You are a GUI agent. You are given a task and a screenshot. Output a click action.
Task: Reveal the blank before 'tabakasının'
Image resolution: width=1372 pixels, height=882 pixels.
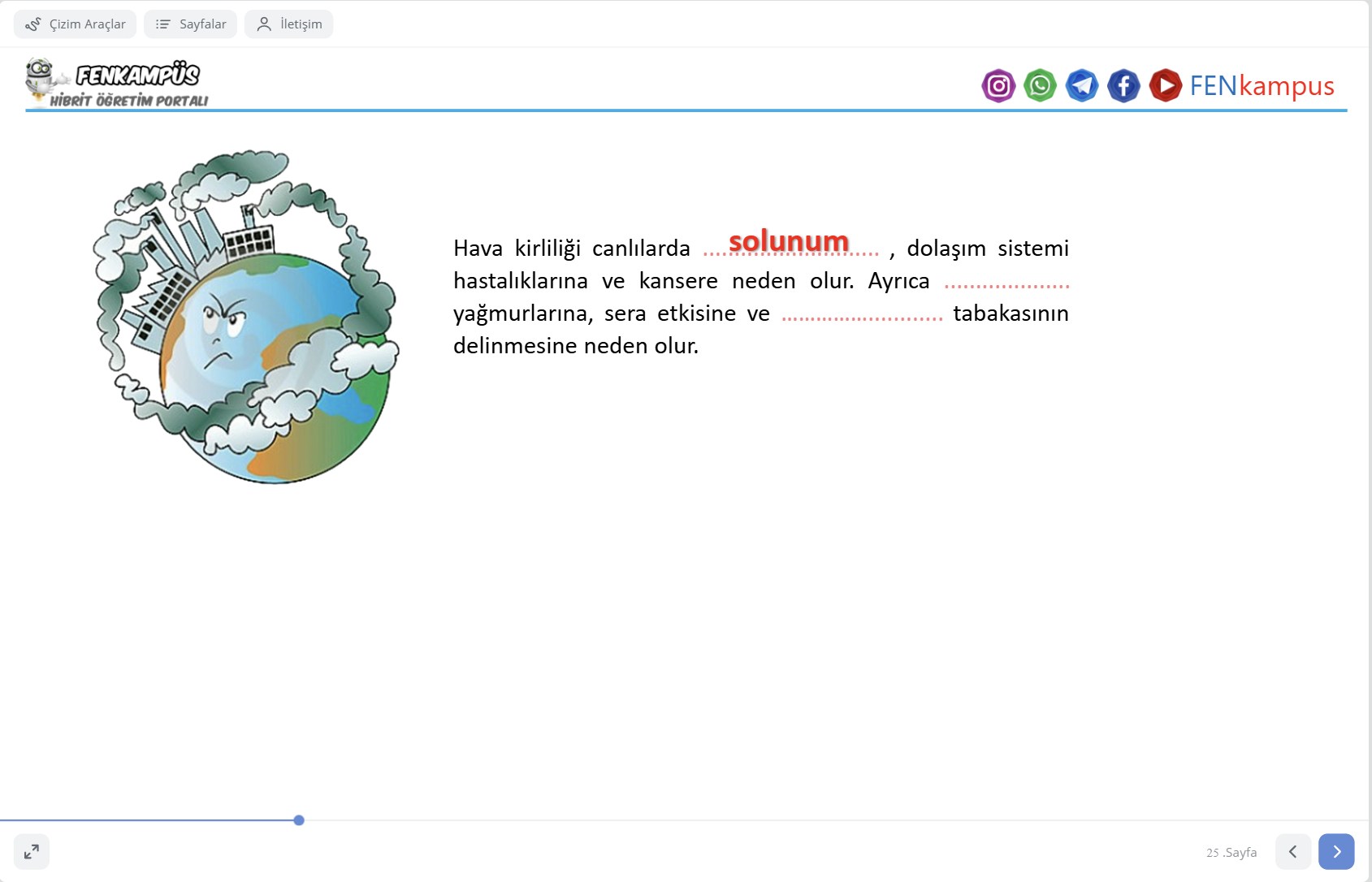click(862, 317)
